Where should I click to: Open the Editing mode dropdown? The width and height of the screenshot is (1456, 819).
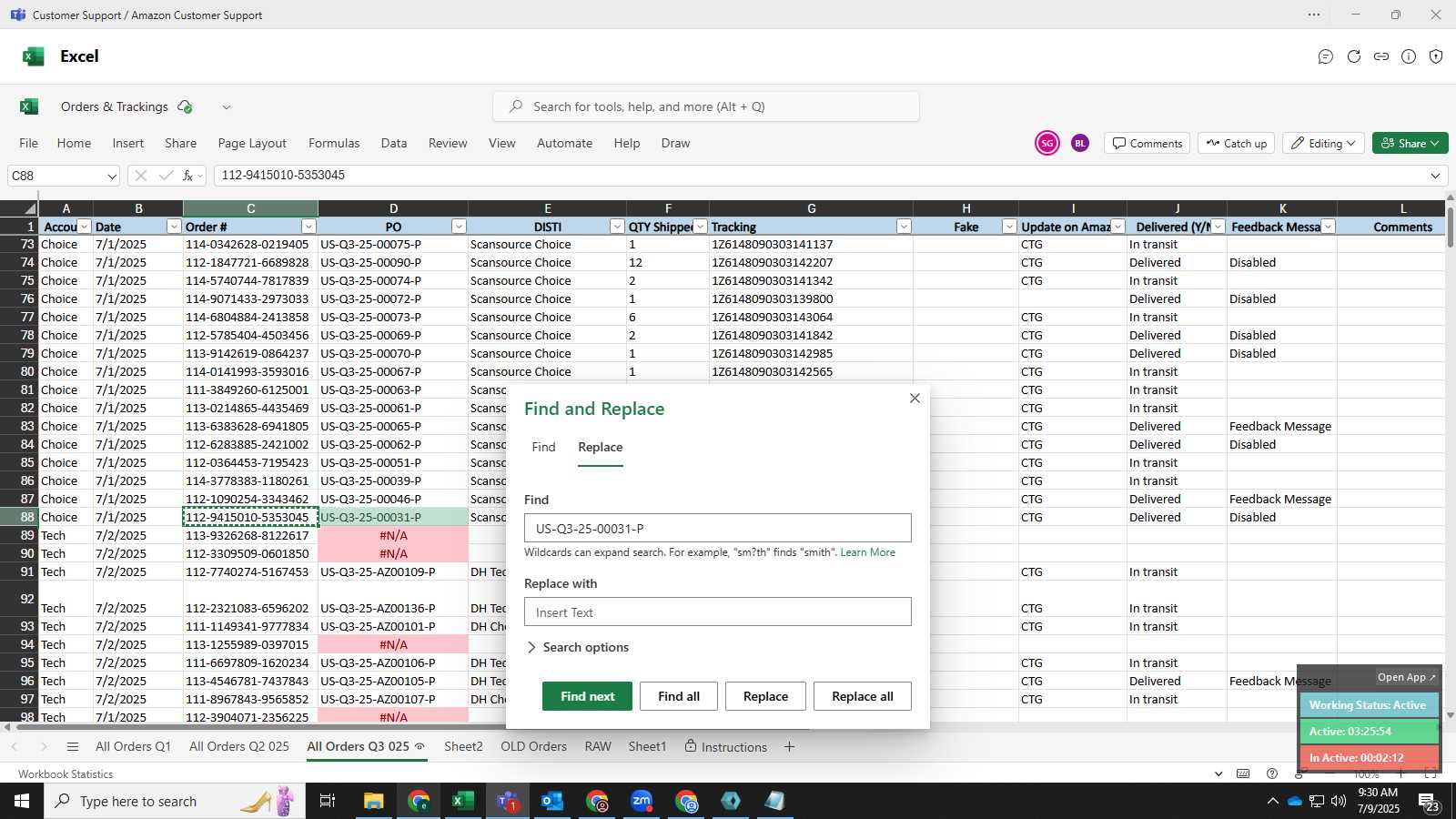coord(1323,143)
